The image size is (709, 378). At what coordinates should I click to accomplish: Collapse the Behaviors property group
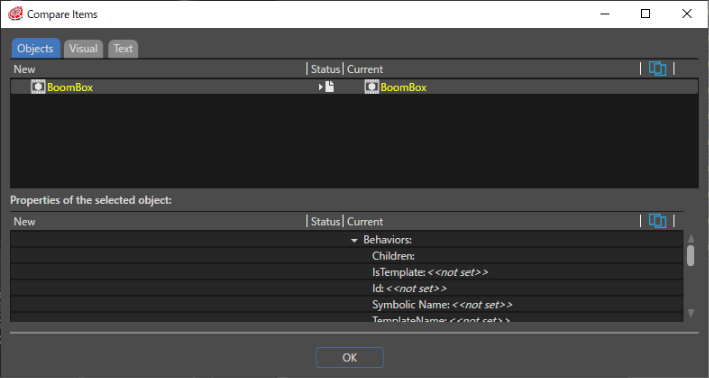pyautogui.click(x=354, y=240)
